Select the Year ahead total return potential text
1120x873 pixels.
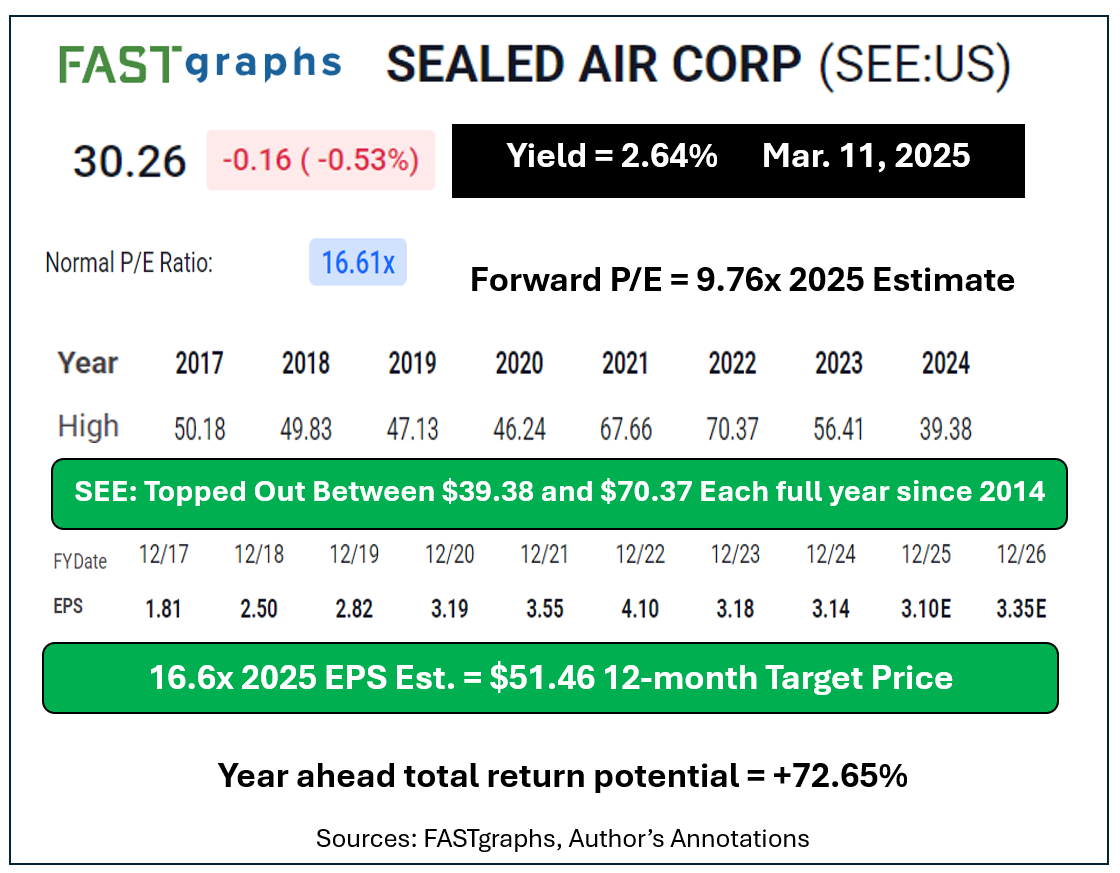562,775
